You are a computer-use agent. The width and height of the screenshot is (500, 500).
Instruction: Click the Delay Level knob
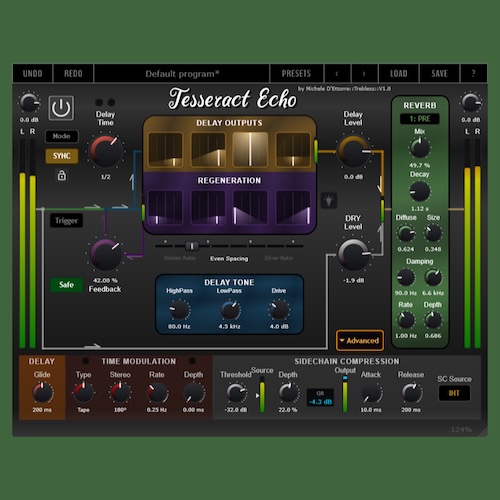[x=353, y=151]
